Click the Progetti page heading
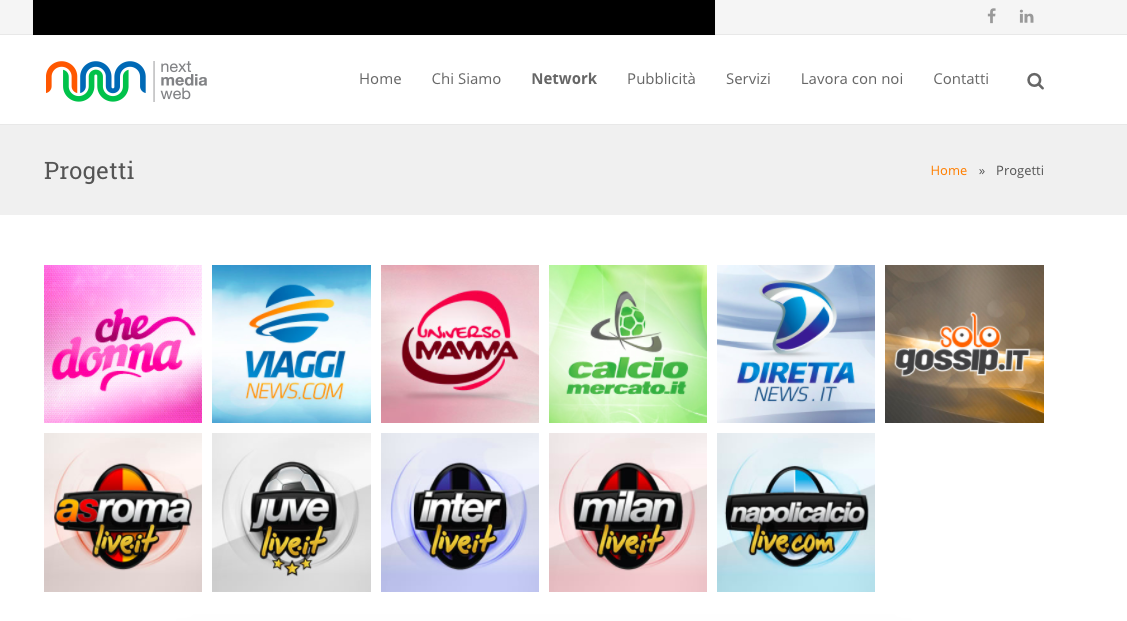The width and height of the screenshot is (1127, 621). [x=89, y=171]
